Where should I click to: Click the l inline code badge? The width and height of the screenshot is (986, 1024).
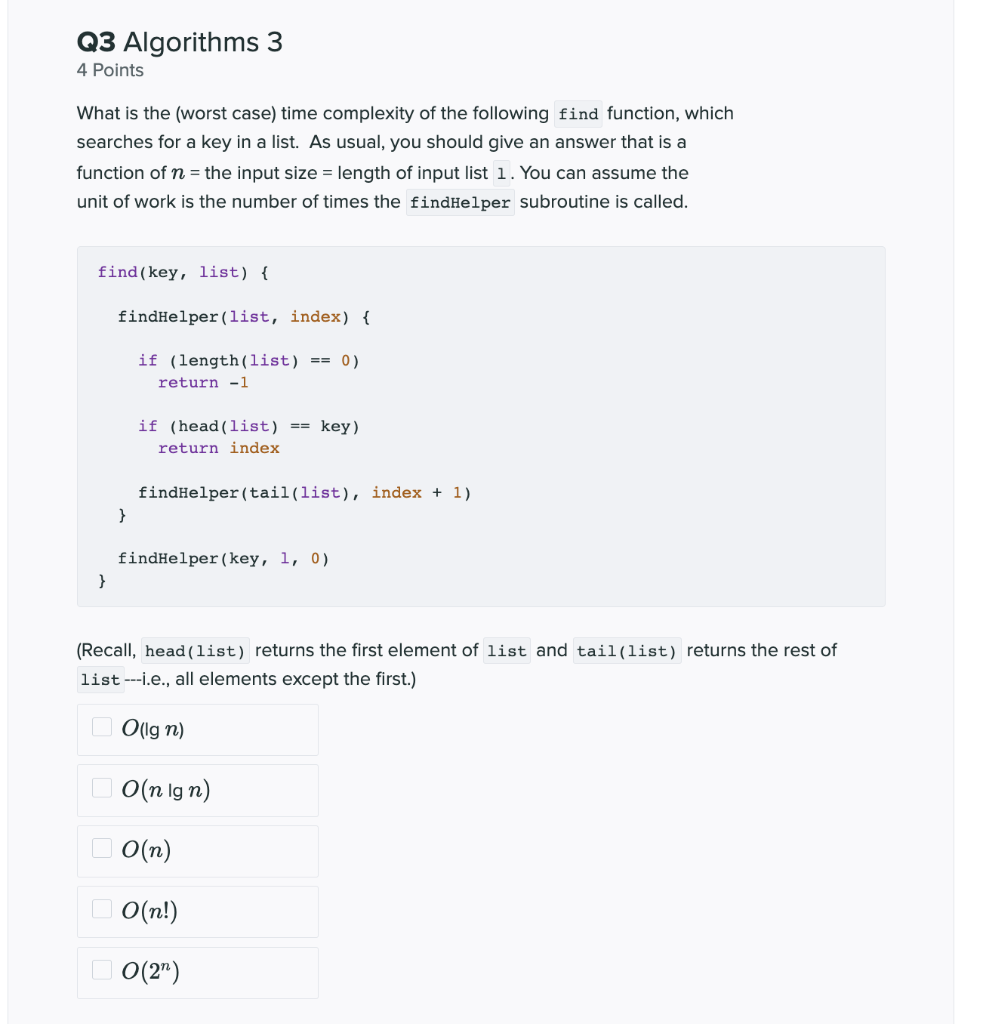point(500,173)
